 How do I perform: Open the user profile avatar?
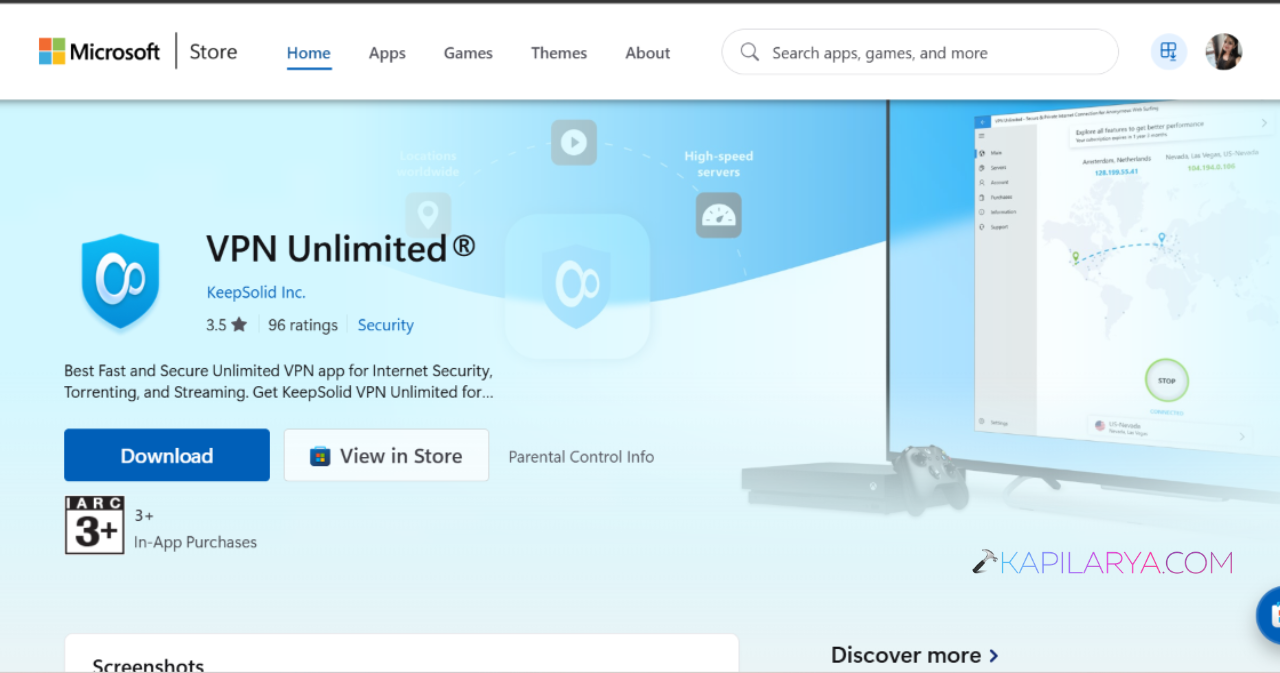(x=1224, y=52)
